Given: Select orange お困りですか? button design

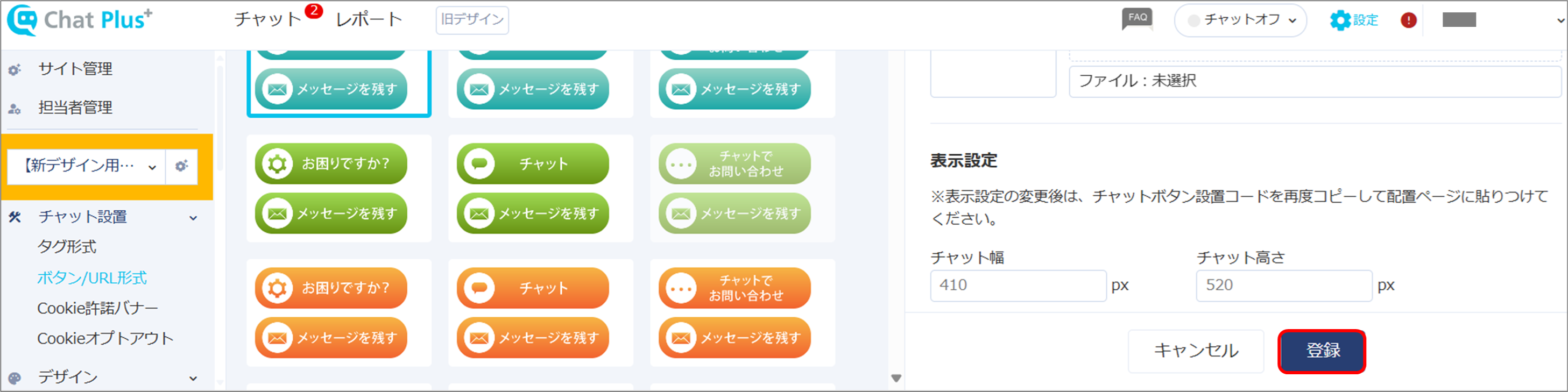Looking at the screenshot, I should (x=331, y=288).
